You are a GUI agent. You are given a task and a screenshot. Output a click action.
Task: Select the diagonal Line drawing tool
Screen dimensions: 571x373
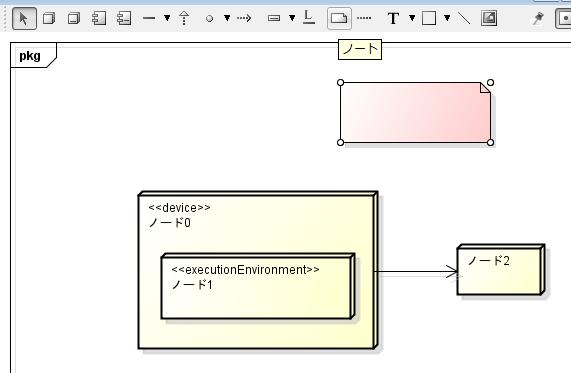[x=464, y=18]
